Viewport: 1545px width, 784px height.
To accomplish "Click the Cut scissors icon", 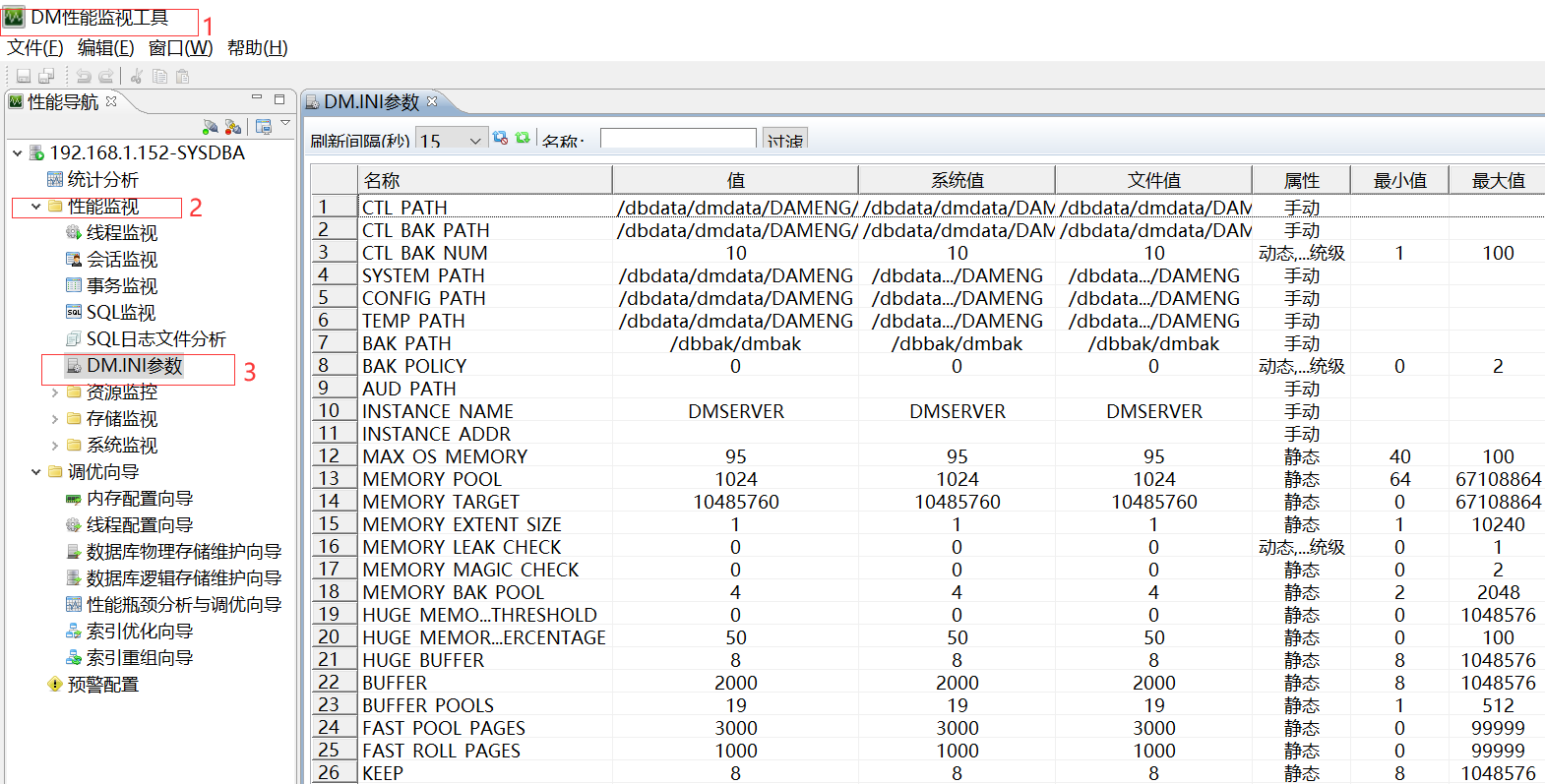I will click(137, 76).
